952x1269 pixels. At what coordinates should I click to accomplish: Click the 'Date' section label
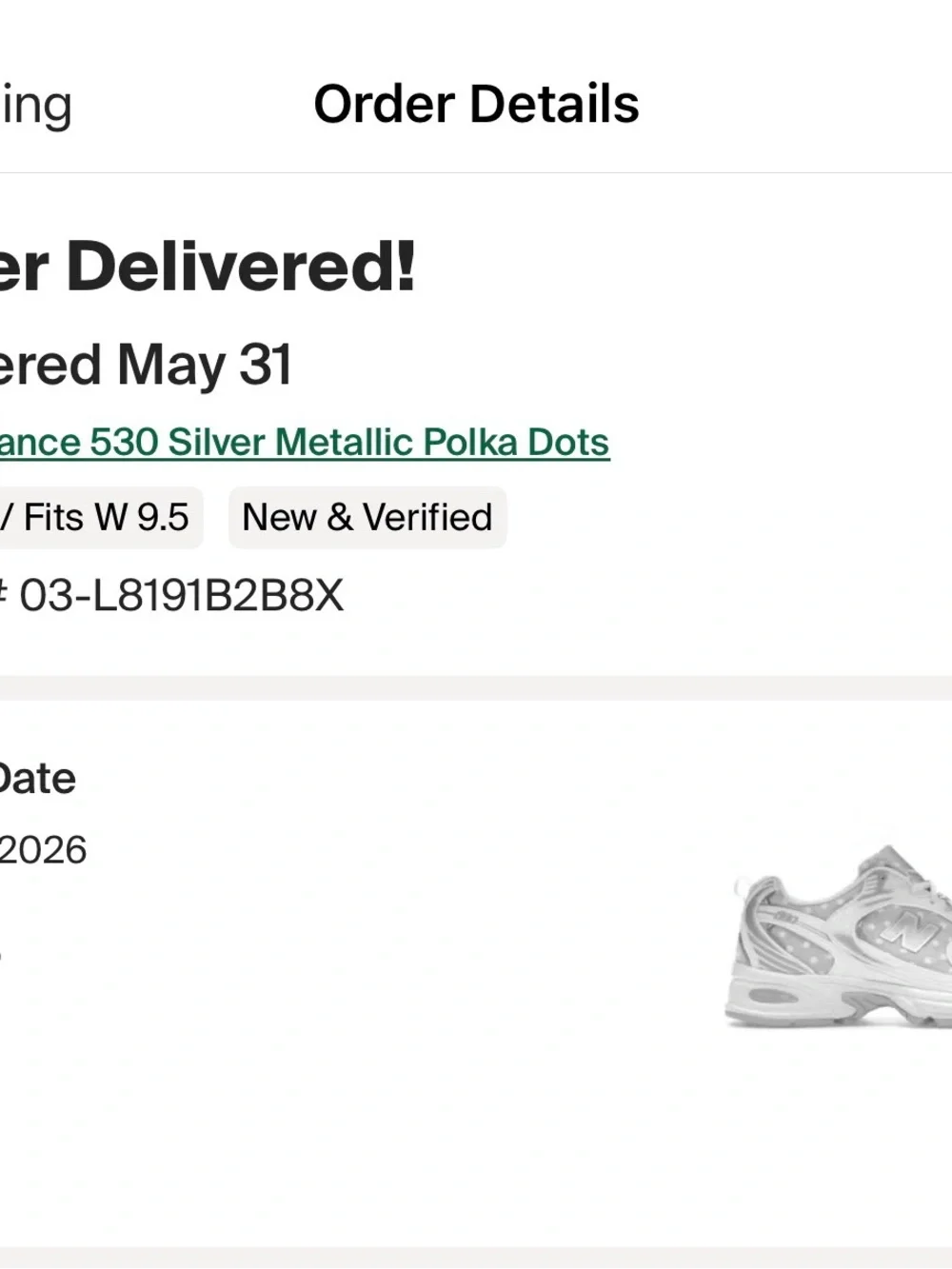click(36, 779)
